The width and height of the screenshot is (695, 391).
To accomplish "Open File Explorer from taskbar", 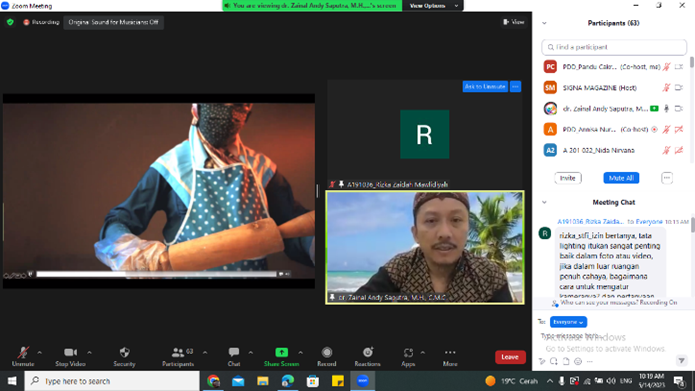I will [263, 381].
